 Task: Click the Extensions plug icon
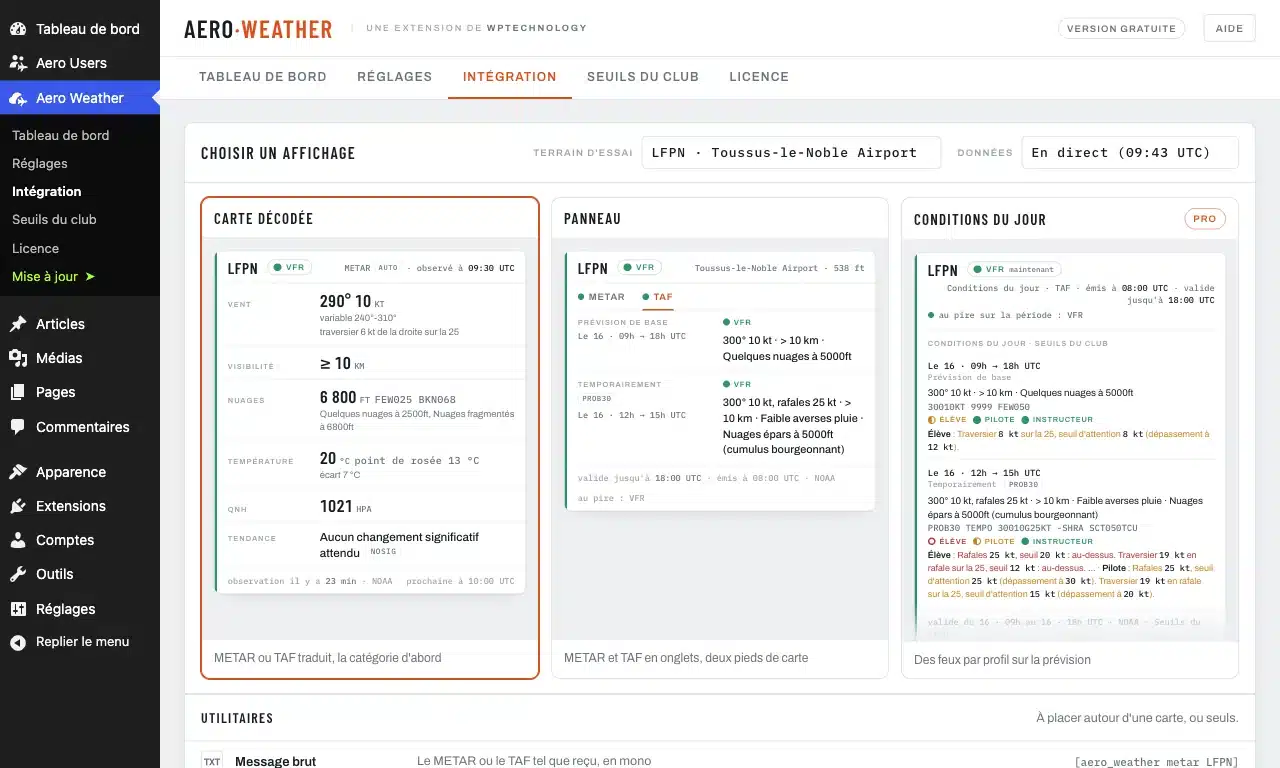(18, 506)
